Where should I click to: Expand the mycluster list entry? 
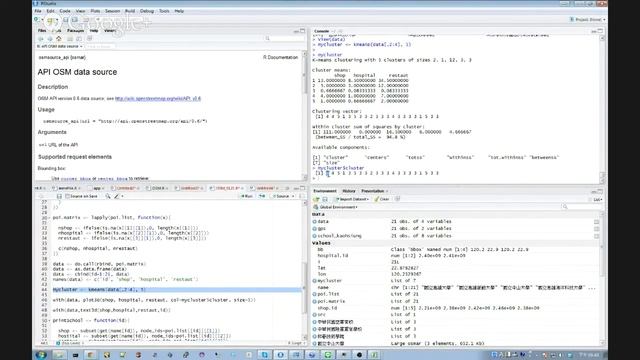coord(315,281)
